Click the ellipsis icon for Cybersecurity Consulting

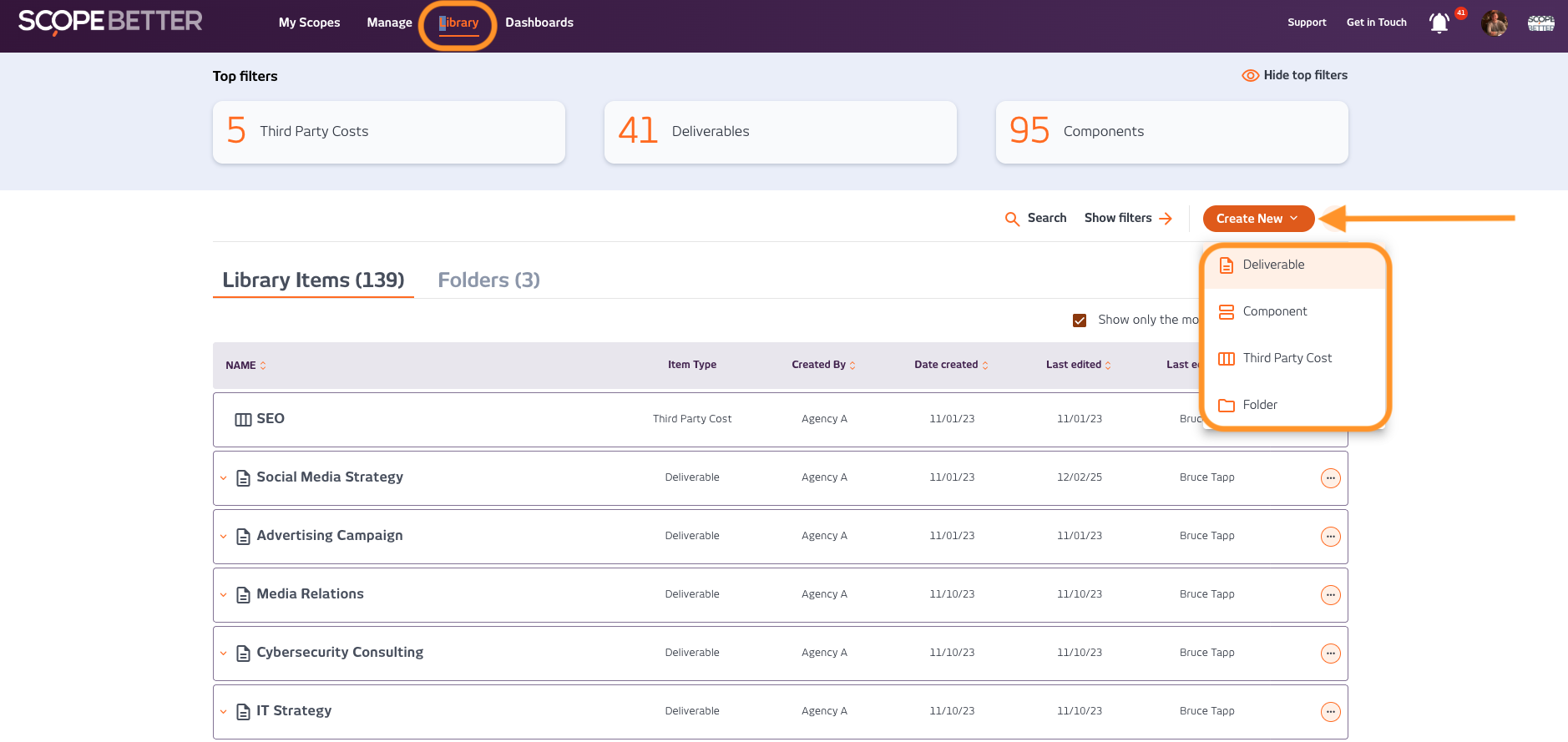1330,654
